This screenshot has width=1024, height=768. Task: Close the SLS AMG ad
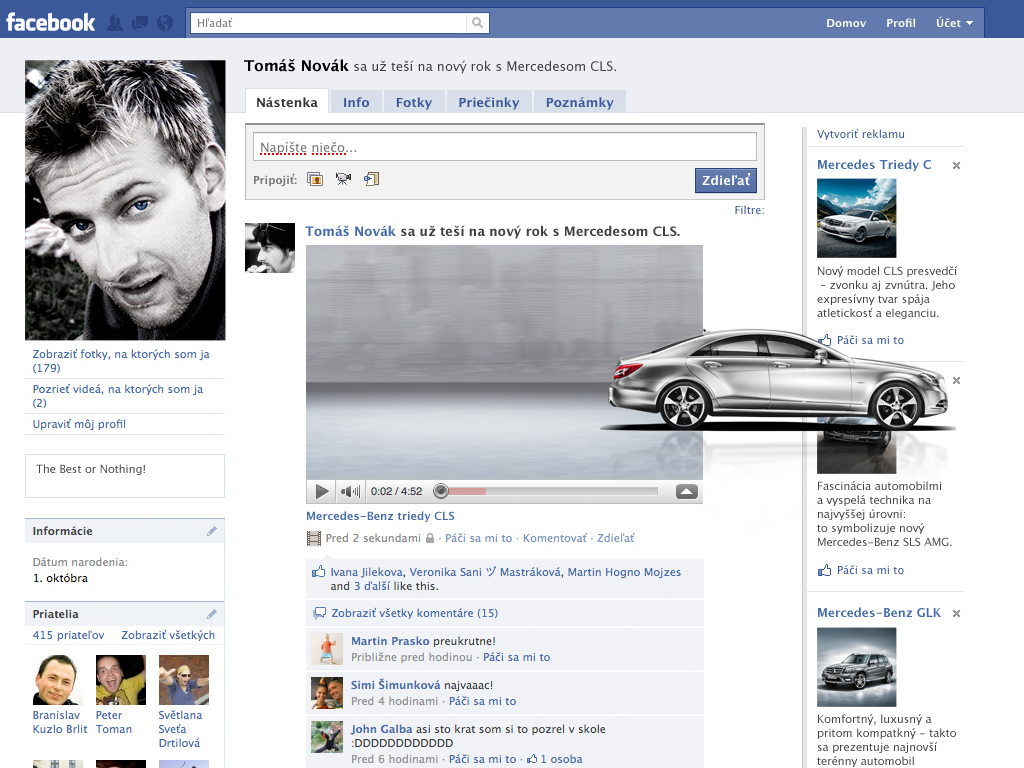956,380
